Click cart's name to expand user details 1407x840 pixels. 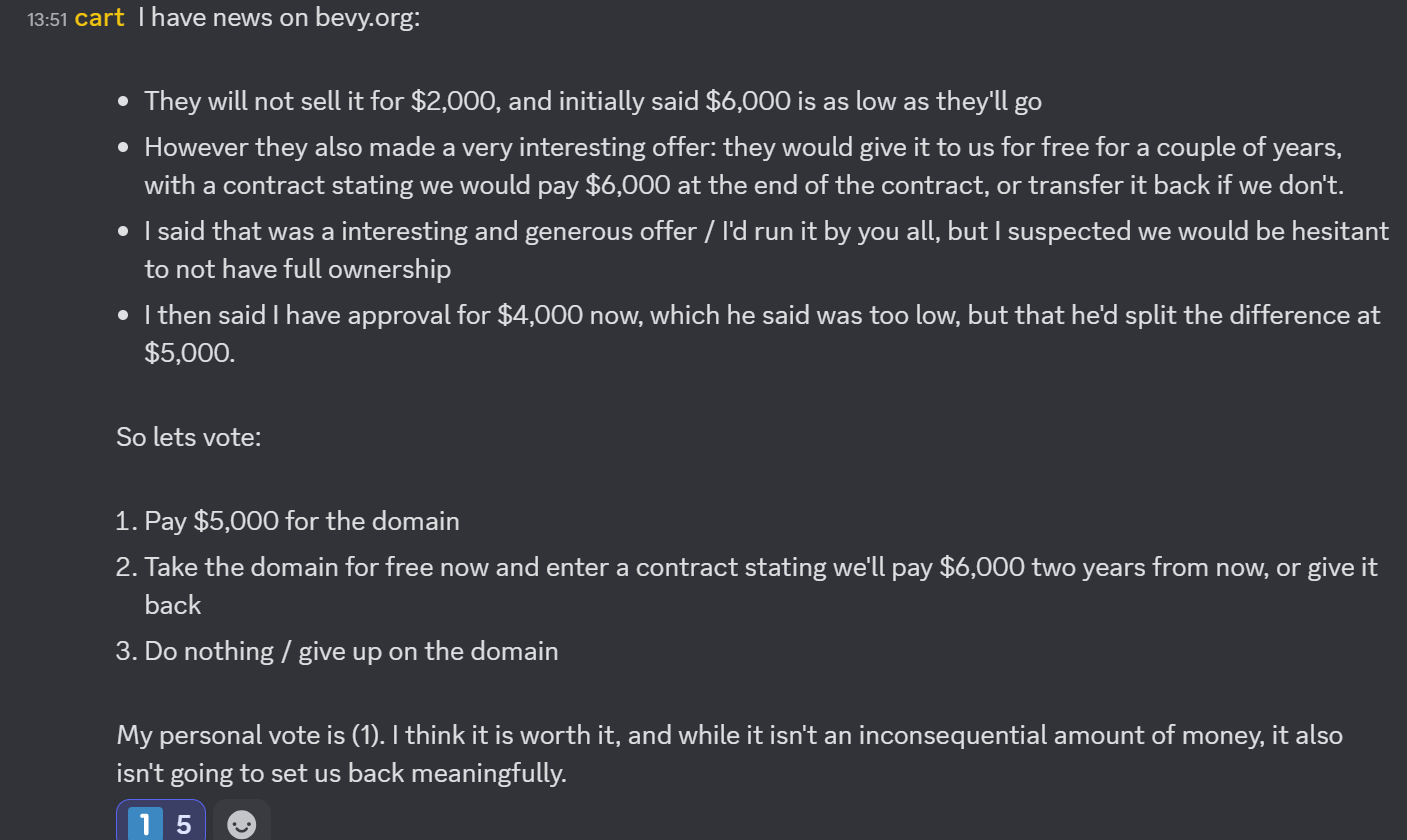pos(99,17)
